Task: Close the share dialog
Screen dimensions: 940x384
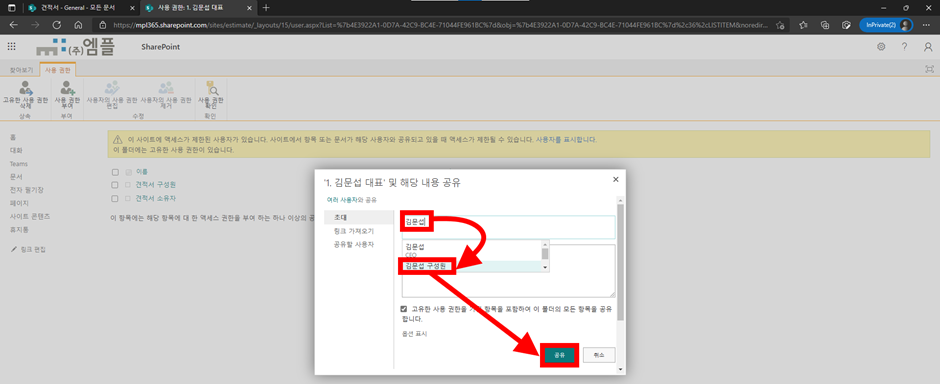Action: click(615, 179)
